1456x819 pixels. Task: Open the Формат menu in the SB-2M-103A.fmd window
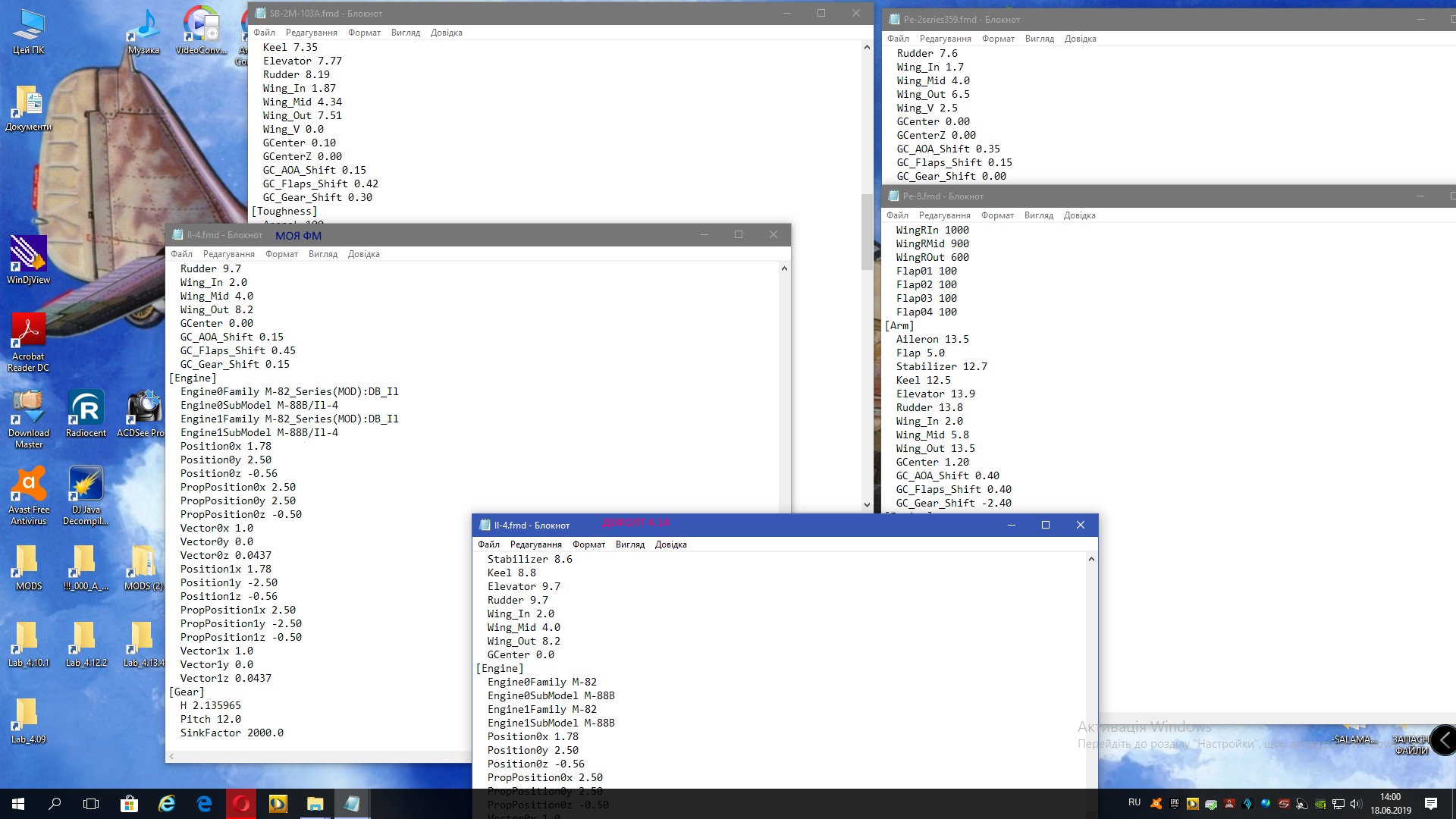[364, 33]
